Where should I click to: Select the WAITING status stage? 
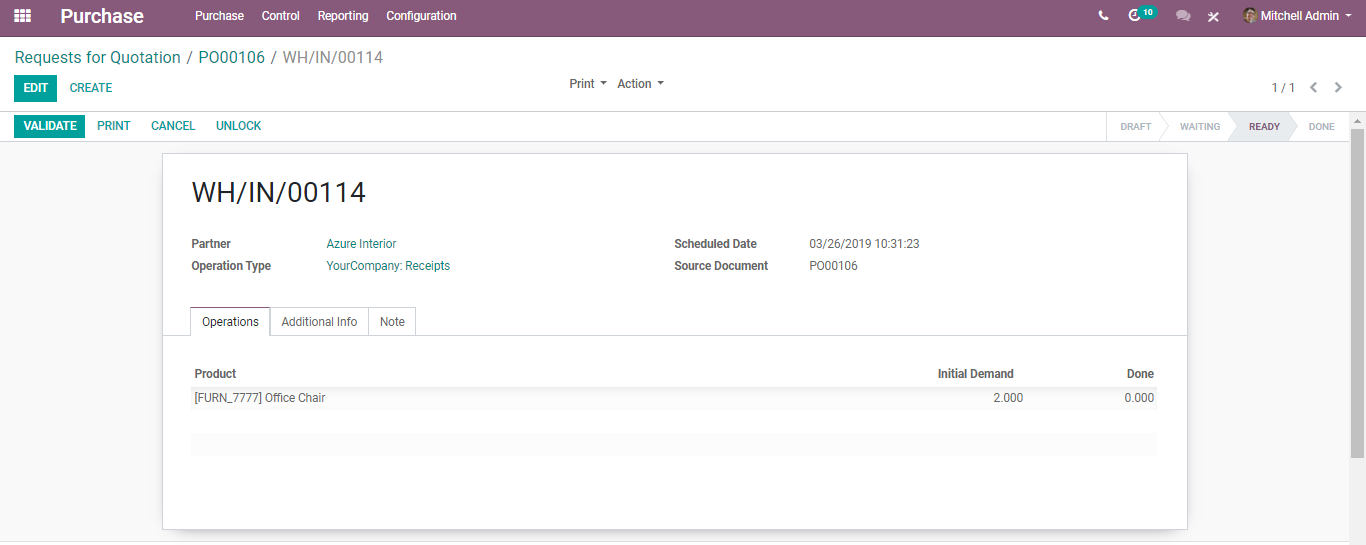click(1199, 127)
